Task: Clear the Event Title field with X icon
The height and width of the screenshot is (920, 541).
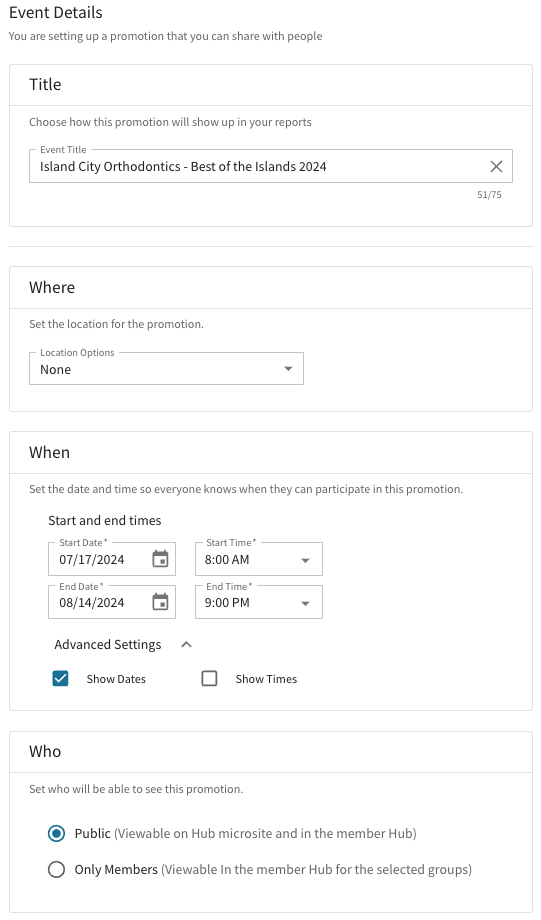Action: [x=496, y=167]
